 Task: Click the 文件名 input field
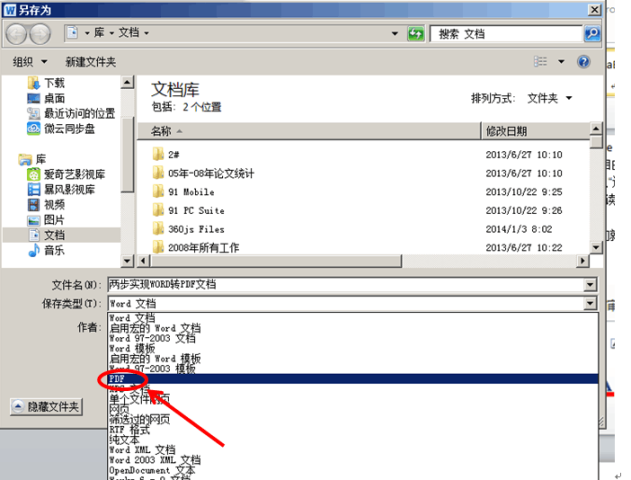point(345,284)
